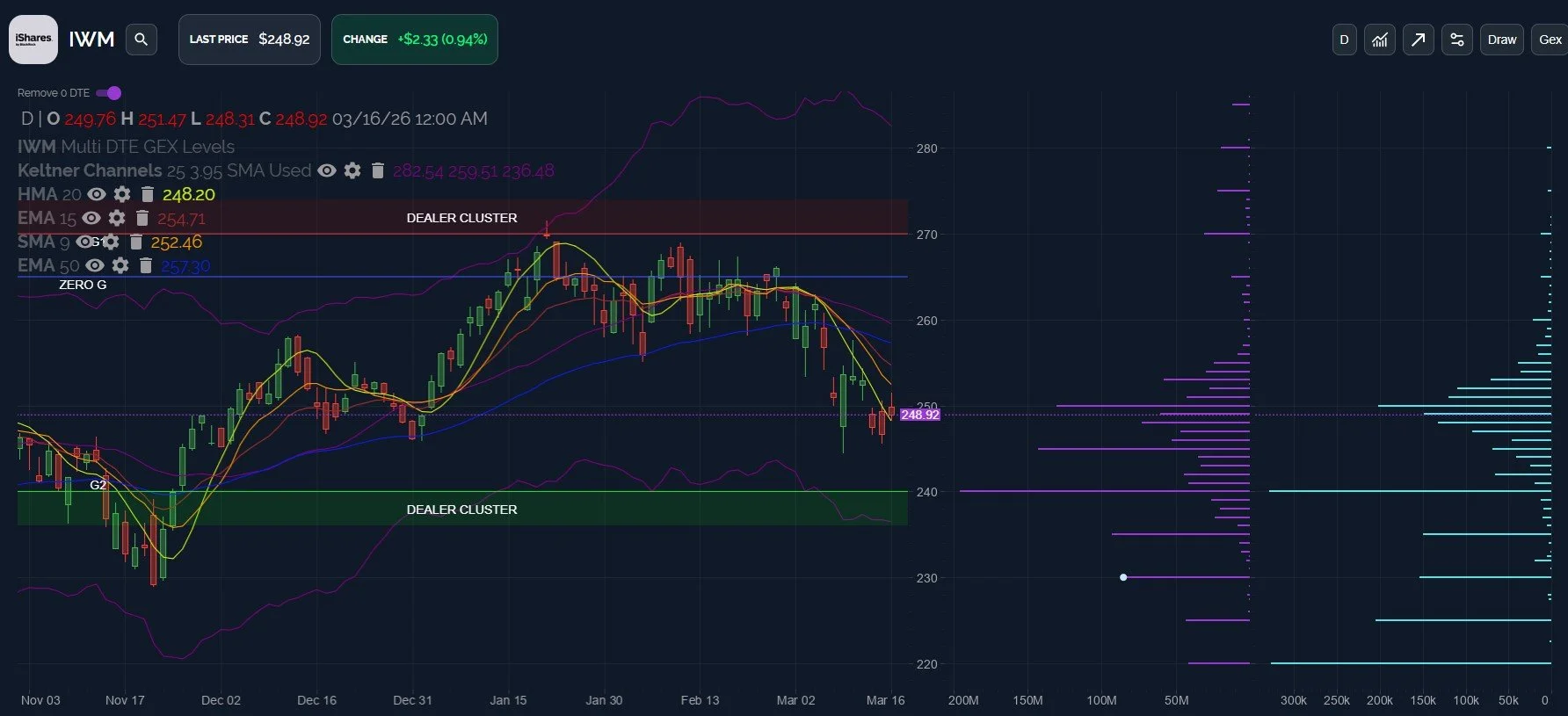Screen dimensions: 1568x716
Task: Delete the EMA 50 indicator
Action: point(146,265)
